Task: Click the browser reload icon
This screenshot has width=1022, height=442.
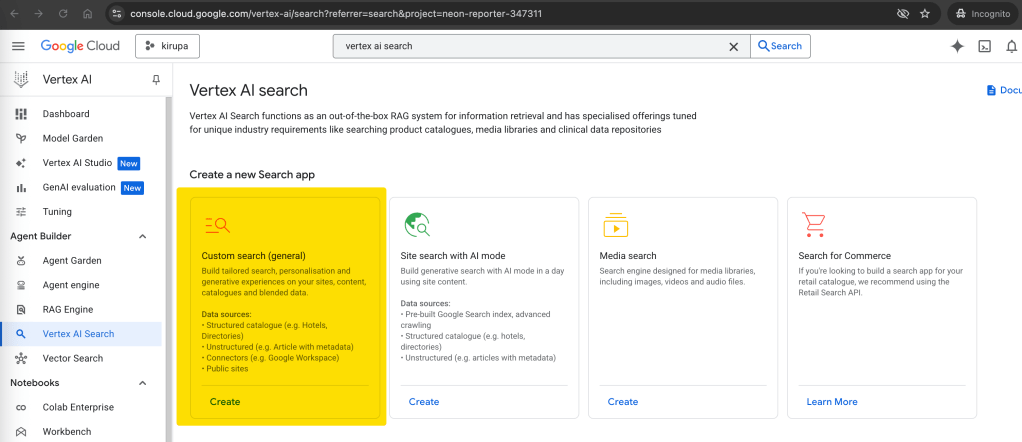Action: pyautogui.click(x=64, y=14)
